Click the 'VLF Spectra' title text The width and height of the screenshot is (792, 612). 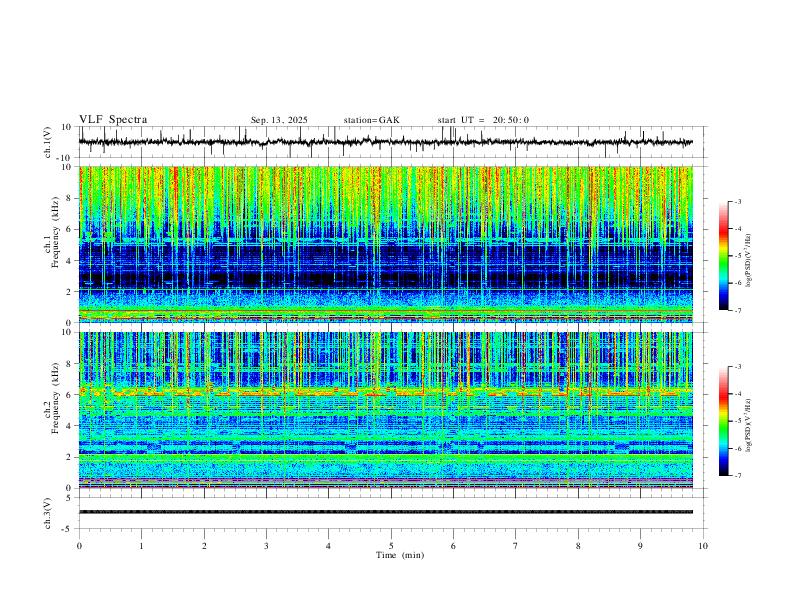113,120
